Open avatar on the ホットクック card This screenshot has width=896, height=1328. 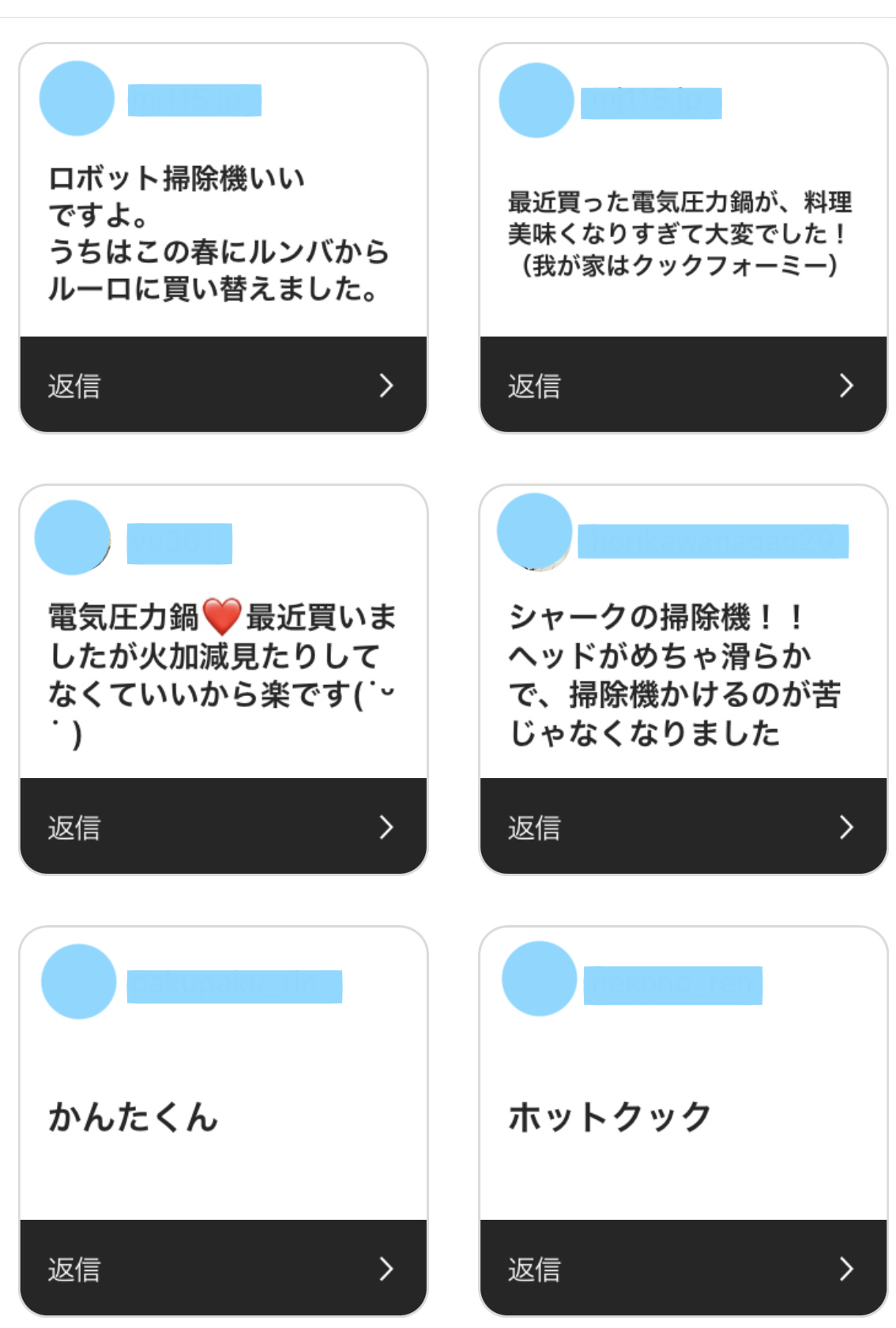pyautogui.click(x=540, y=978)
